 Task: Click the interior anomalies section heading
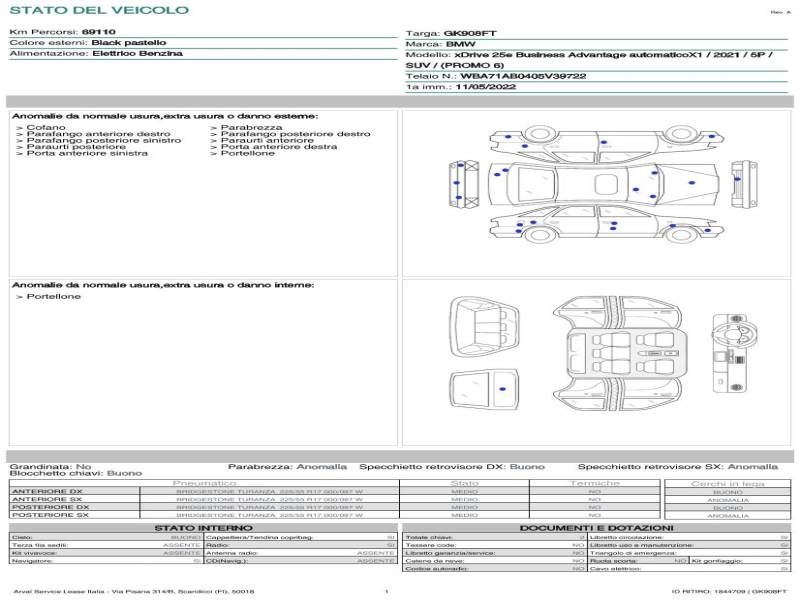coord(163,285)
